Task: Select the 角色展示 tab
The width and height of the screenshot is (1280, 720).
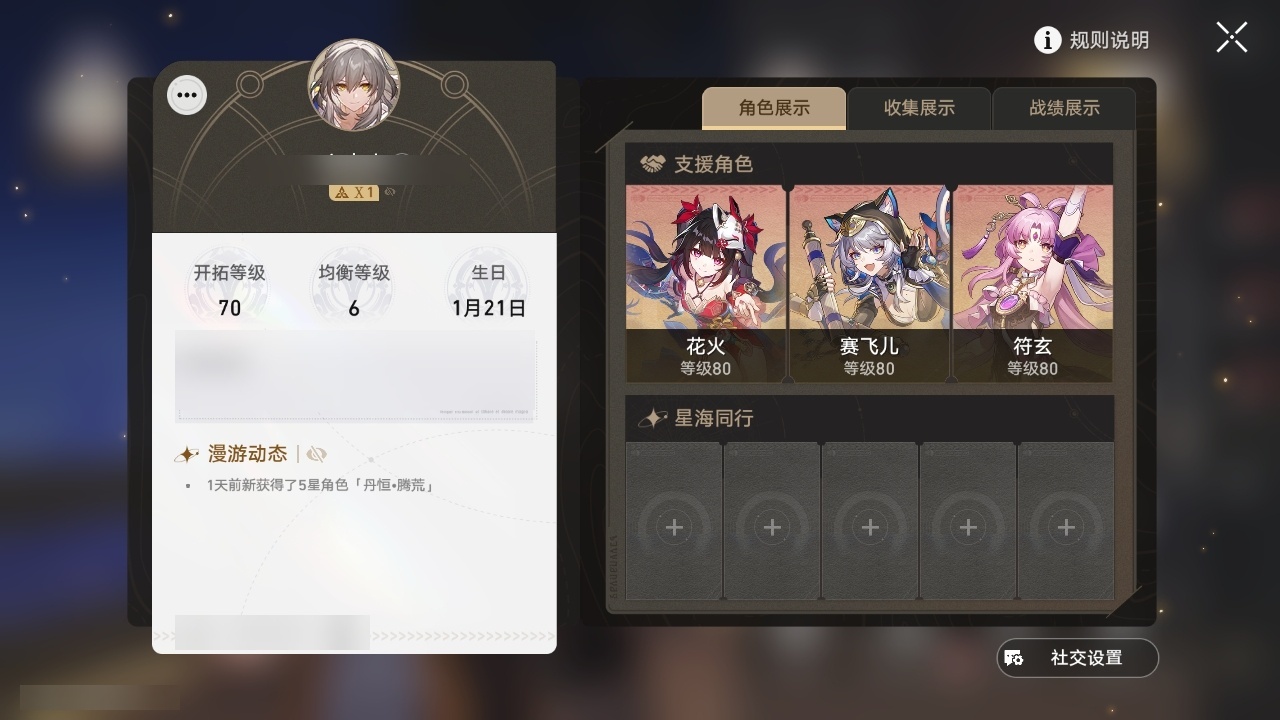Action: click(x=774, y=108)
